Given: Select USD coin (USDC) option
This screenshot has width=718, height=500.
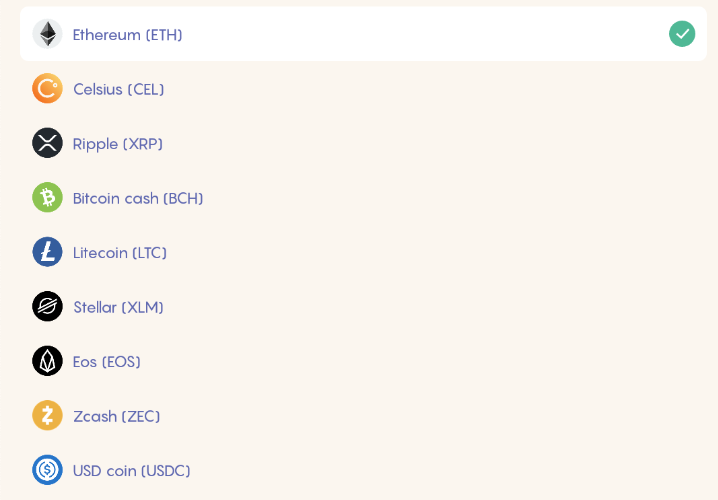Looking at the screenshot, I should coord(131,471).
